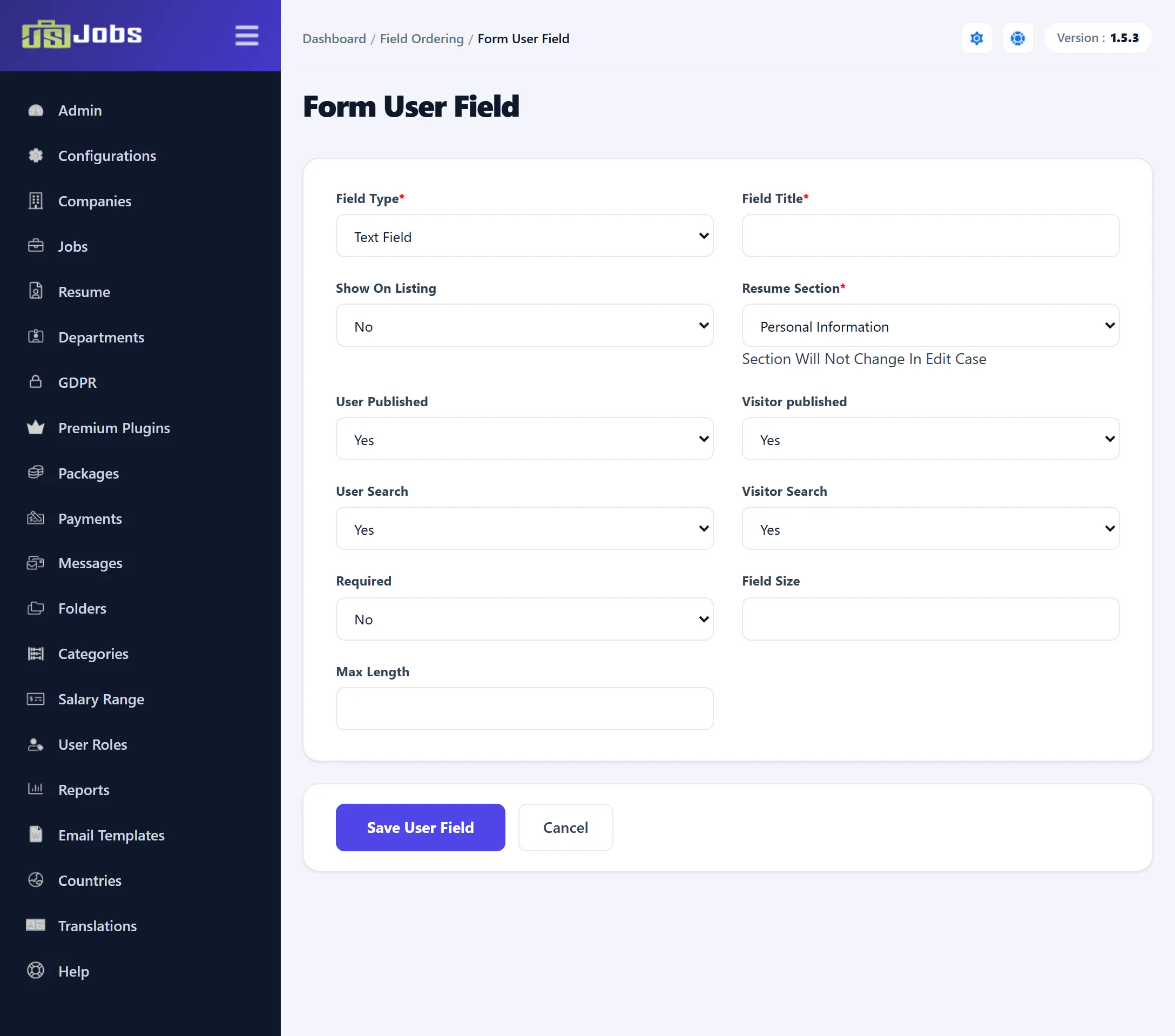
Task: Click the Cancel button
Action: 565,828
